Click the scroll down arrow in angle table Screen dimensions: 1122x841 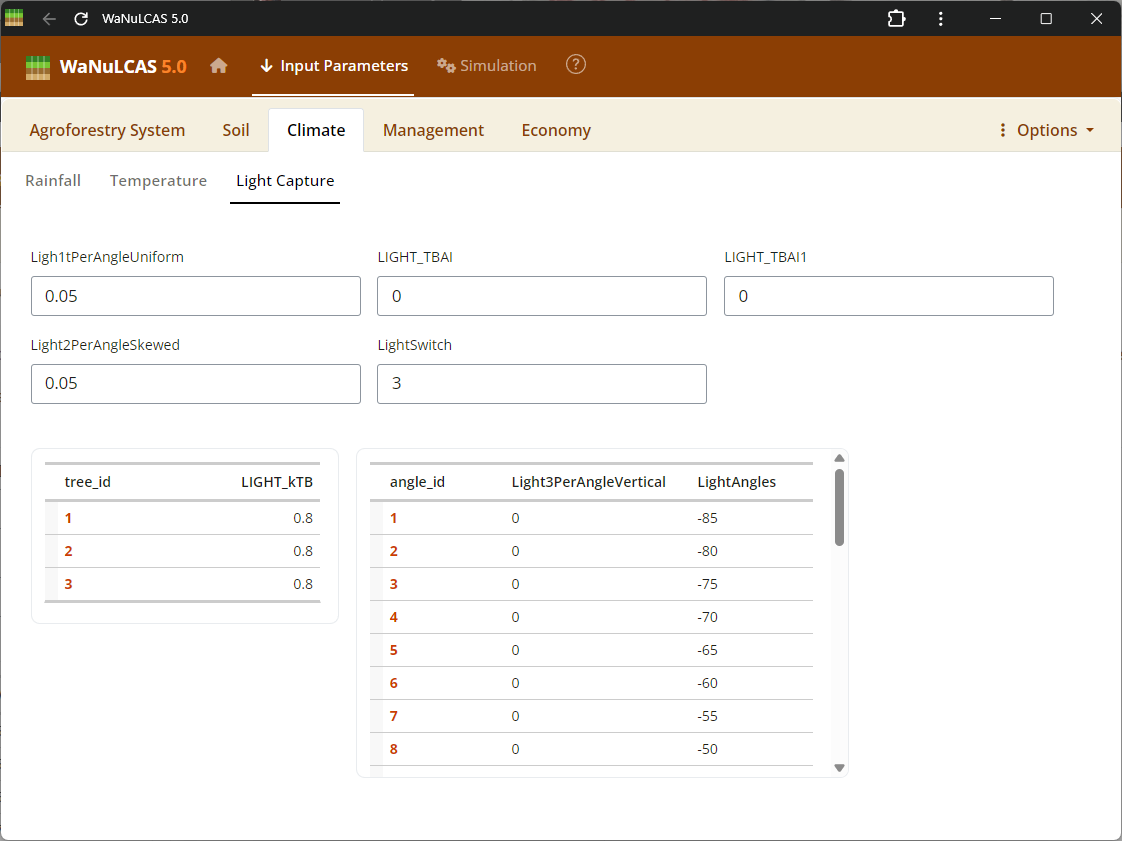point(840,768)
